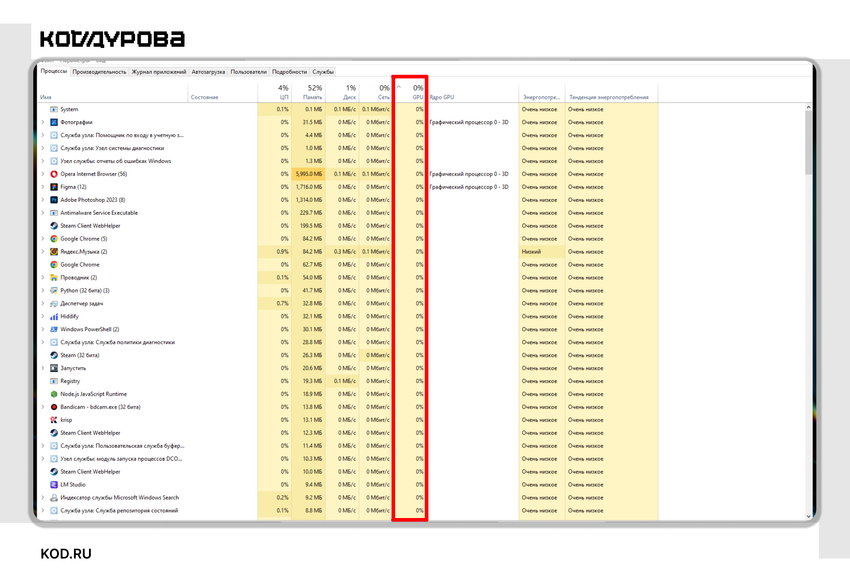Click the Проводник (2) folder icon
The width and height of the screenshot is (850, 582).
54,277
